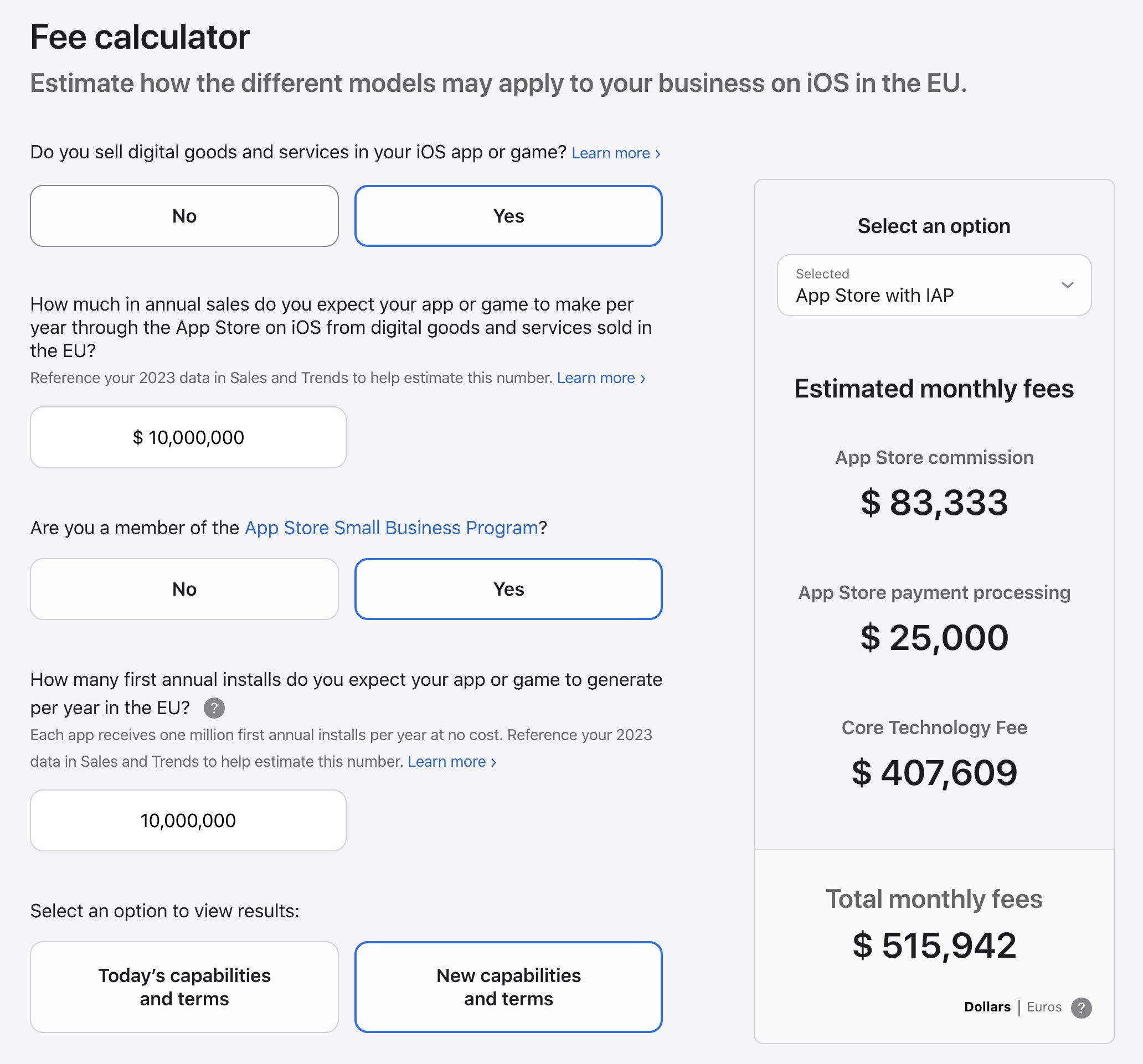Switch to New capabilities and terms

tap(508, 987)
